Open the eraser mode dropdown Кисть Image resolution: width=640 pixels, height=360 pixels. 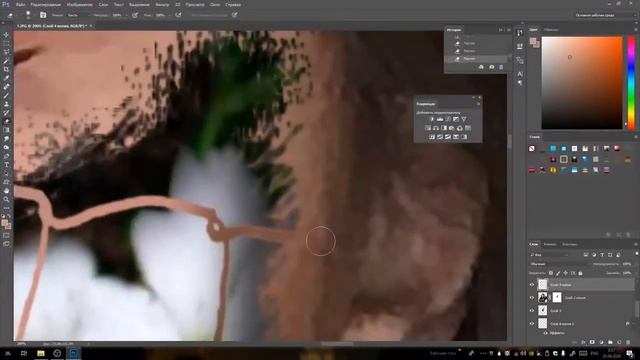[x=78, y=15]
